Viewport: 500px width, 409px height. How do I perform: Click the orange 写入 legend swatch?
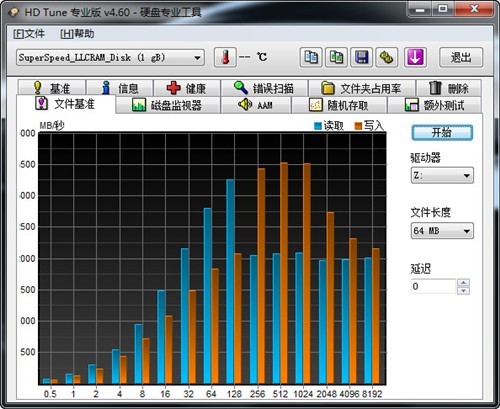point(358,126)
